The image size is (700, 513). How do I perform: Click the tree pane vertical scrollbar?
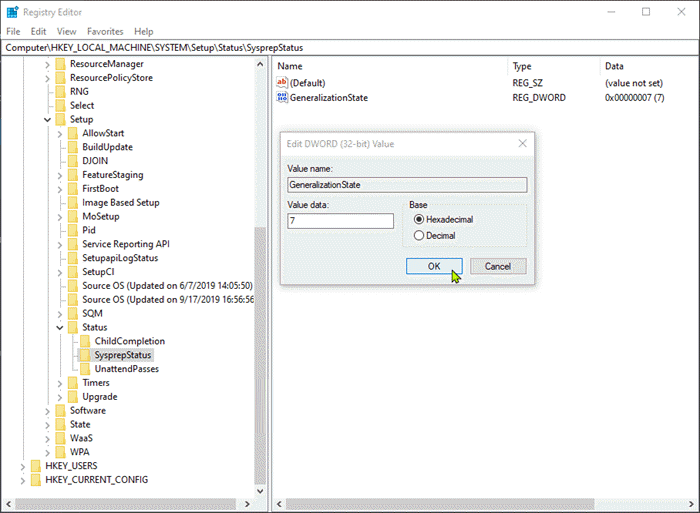coord(261,300)
